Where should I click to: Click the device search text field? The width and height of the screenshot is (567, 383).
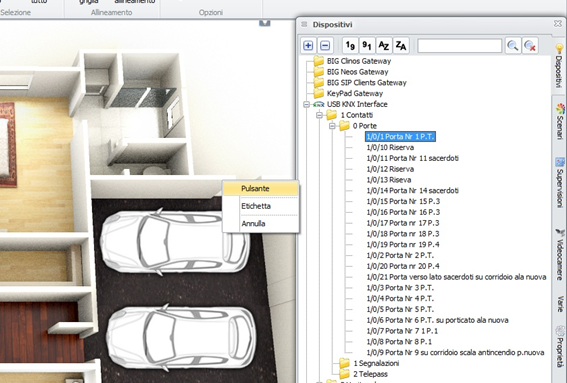tap(460, 46)
